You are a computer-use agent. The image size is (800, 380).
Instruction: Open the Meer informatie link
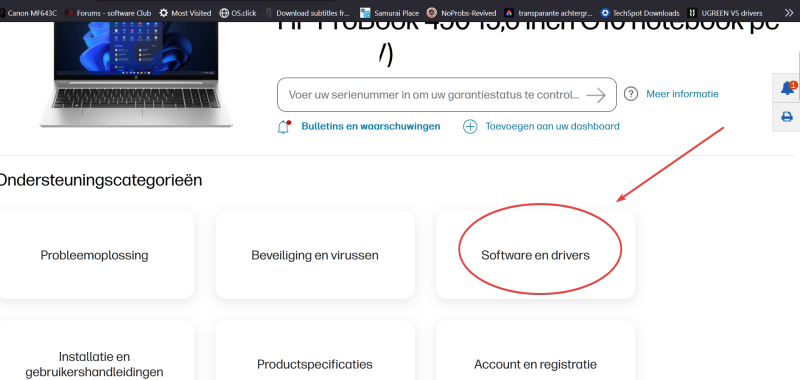682,94
